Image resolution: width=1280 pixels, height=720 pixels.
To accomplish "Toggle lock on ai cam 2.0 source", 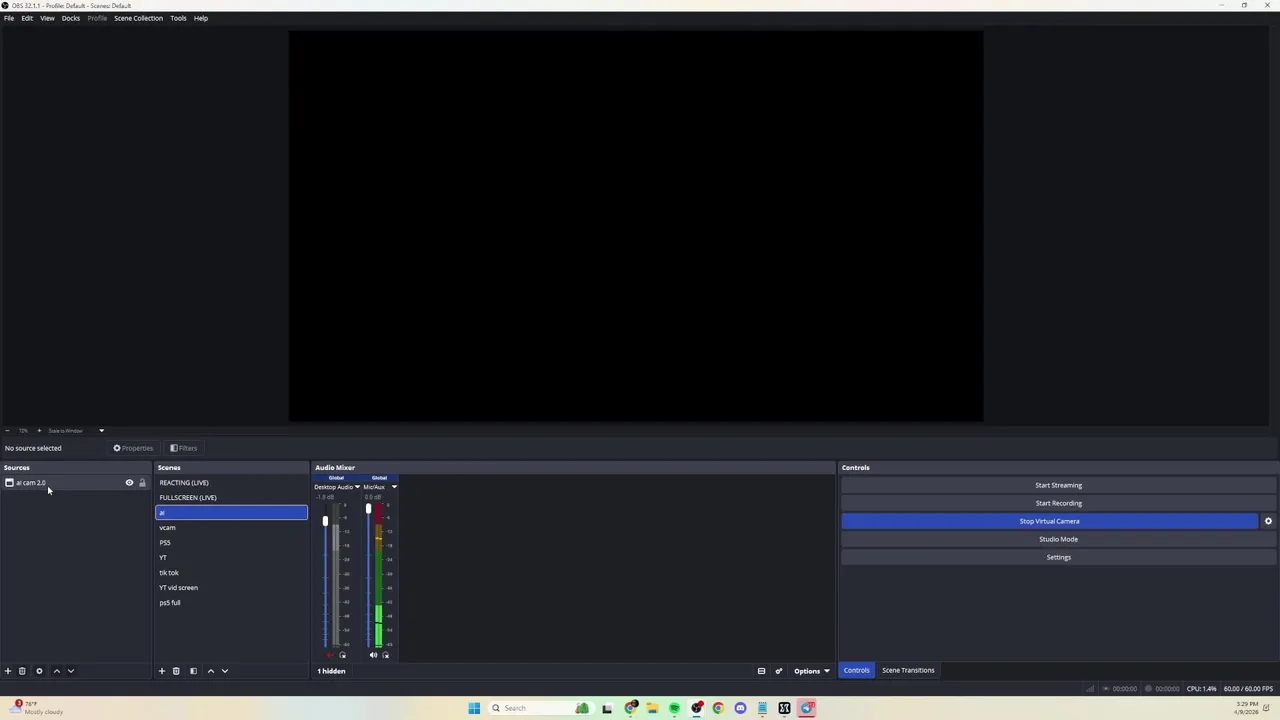I will [142, 483].
